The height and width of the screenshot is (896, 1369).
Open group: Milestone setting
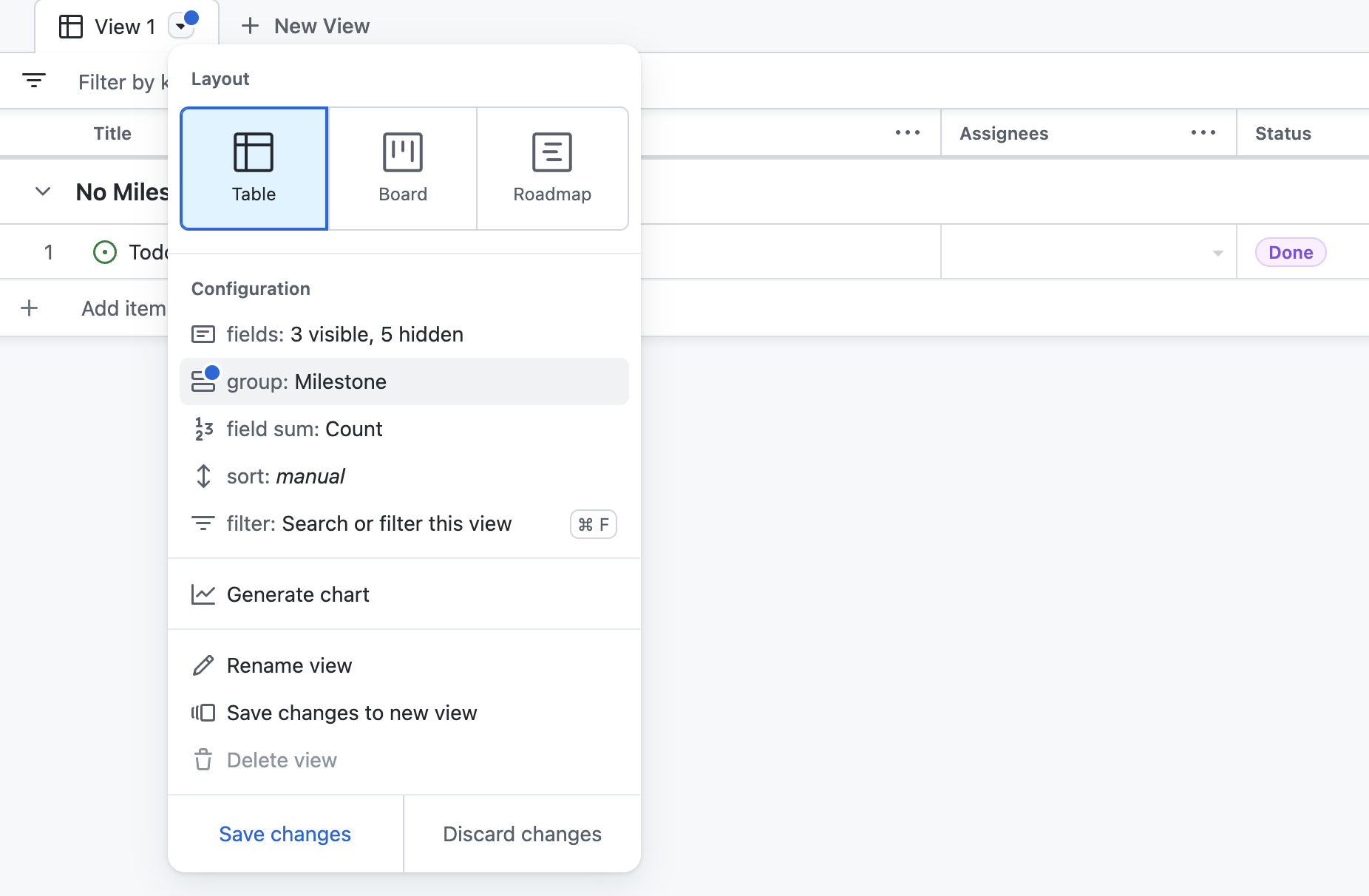tap(404, 381)
